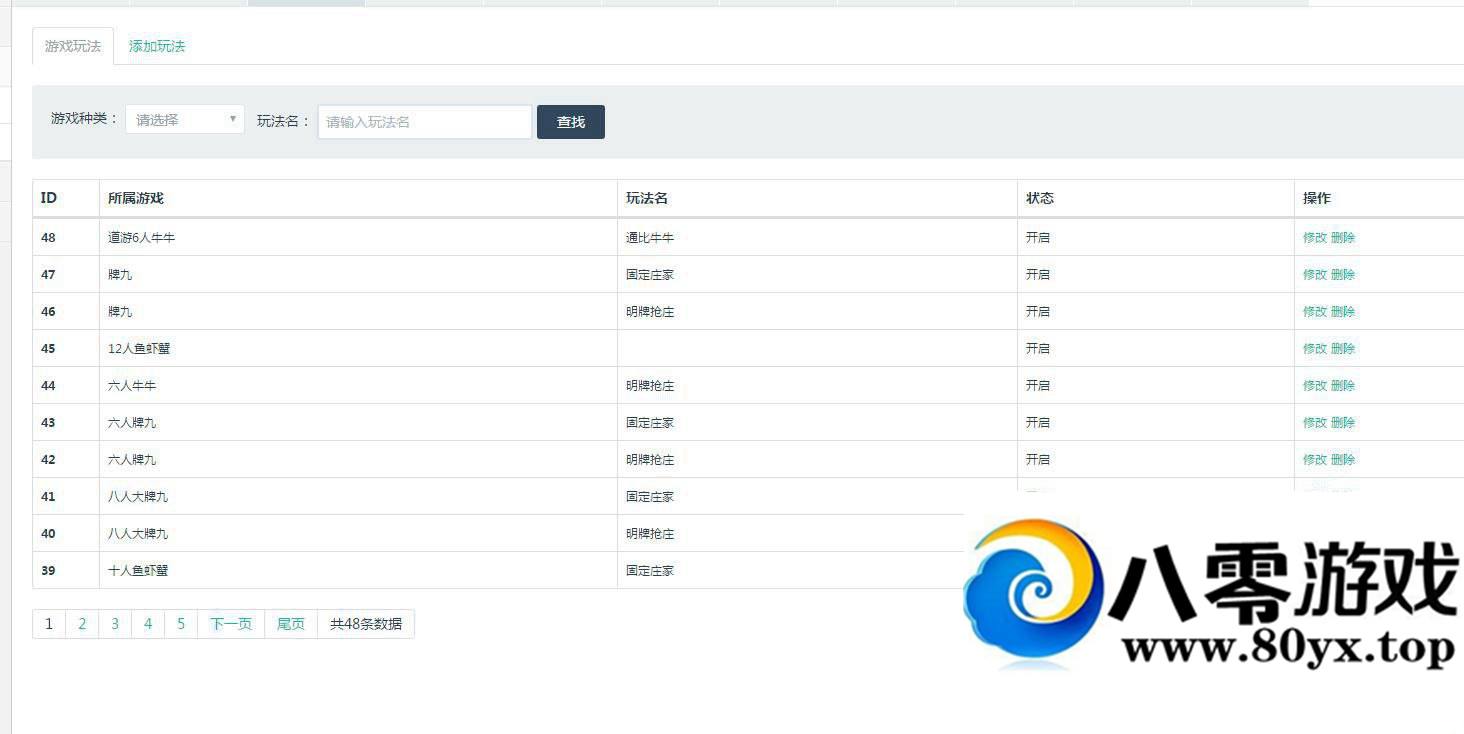Open 修改 for row ID 43
Image resolution: width=1464 pixels, height=734 pixels.
click(1314, 423)
